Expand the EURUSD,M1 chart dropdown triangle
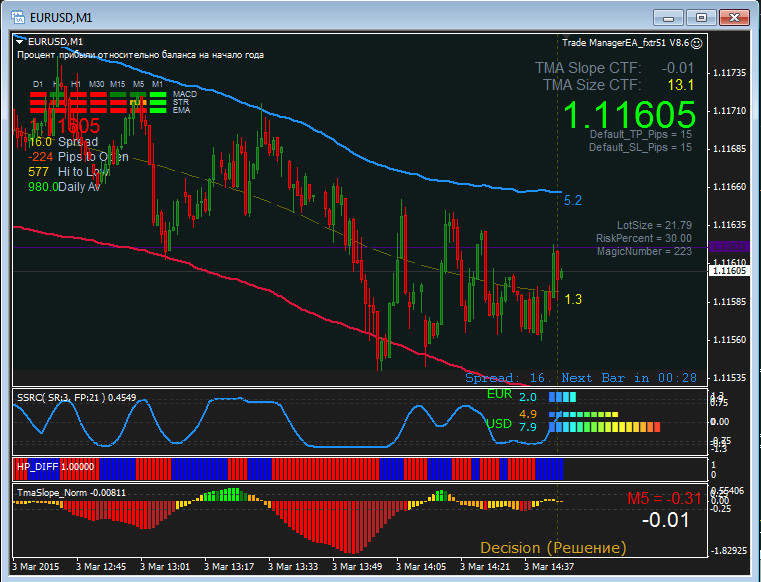 click(x=21, y=42)
